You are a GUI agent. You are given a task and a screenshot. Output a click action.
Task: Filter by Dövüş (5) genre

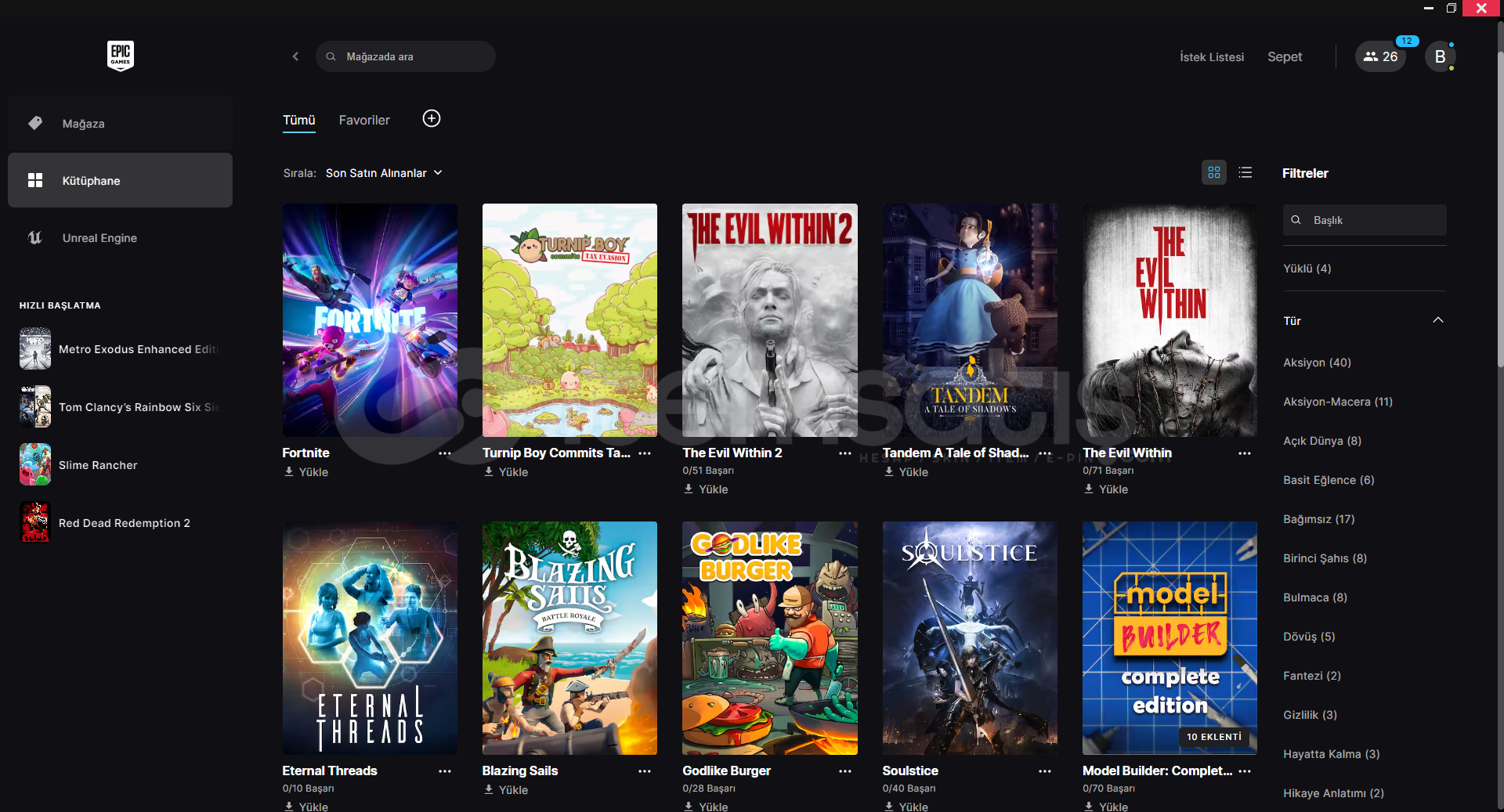click(1309, 637)
